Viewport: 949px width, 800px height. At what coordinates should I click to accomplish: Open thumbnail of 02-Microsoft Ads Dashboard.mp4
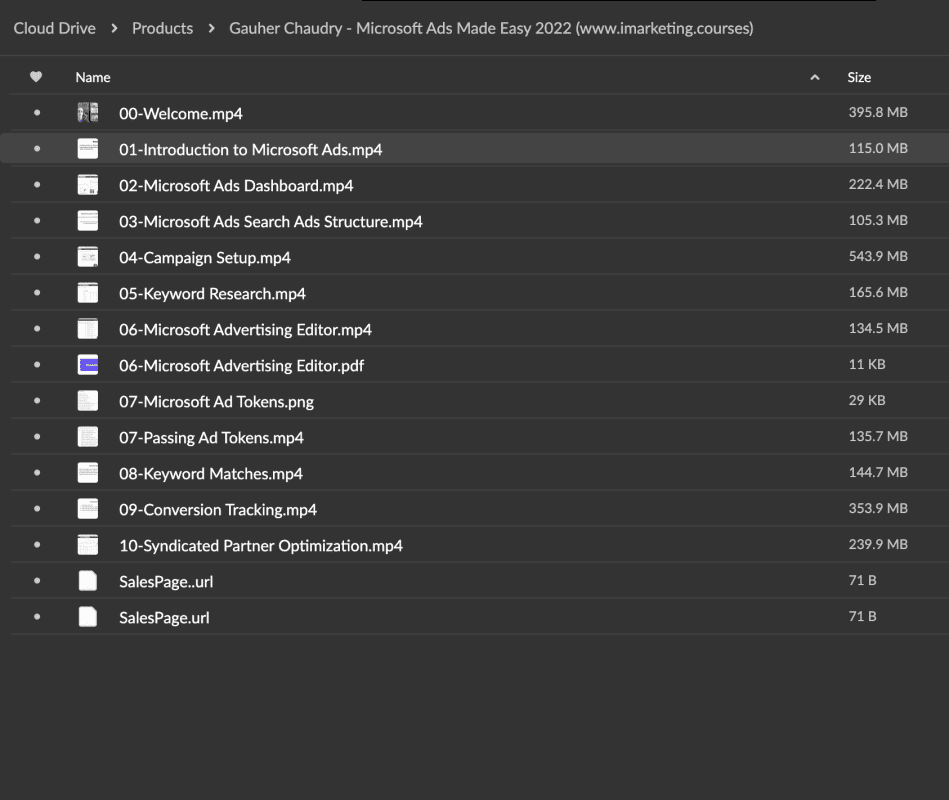[x=88, y=185]
